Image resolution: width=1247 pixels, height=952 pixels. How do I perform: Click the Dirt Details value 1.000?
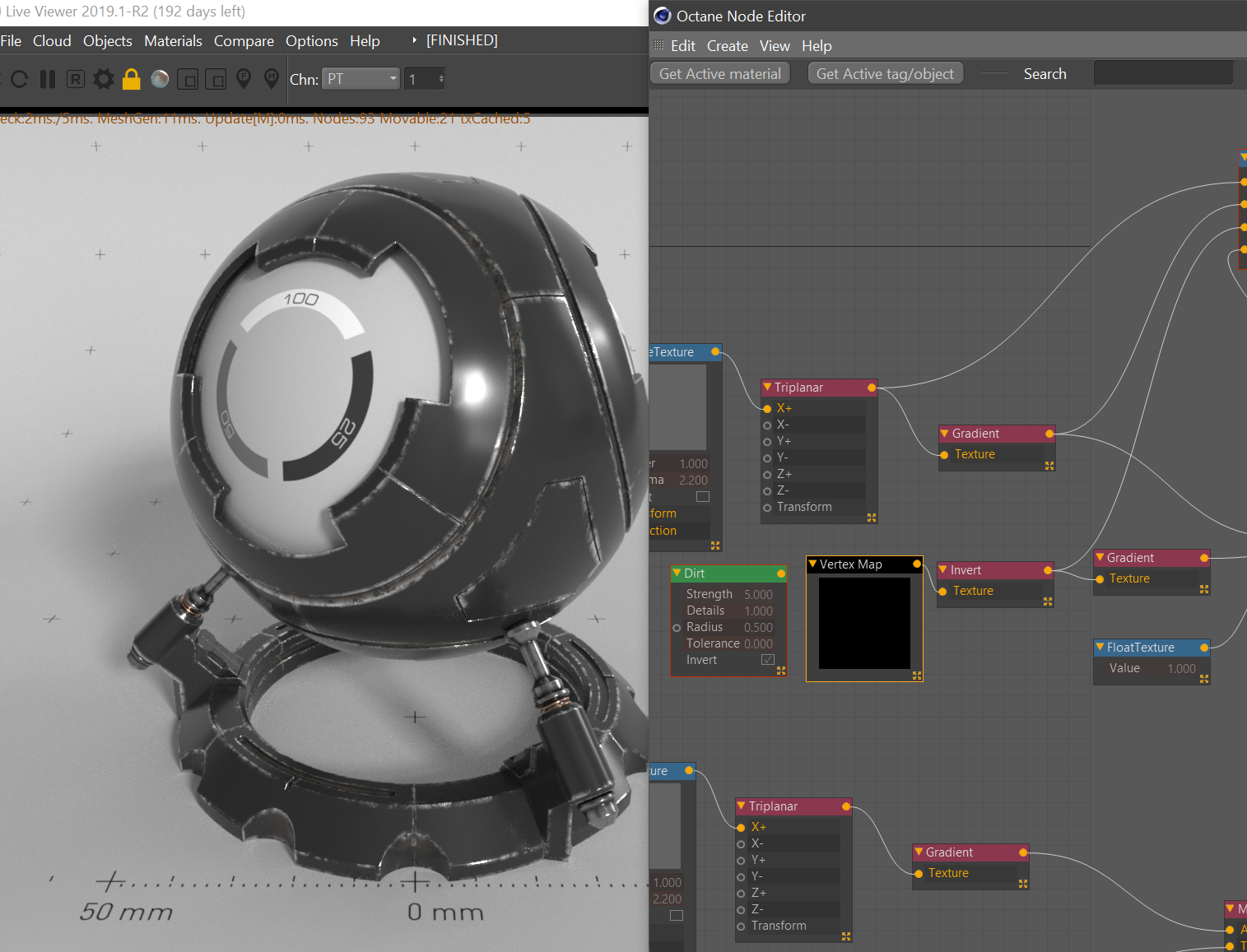[758, 611]
